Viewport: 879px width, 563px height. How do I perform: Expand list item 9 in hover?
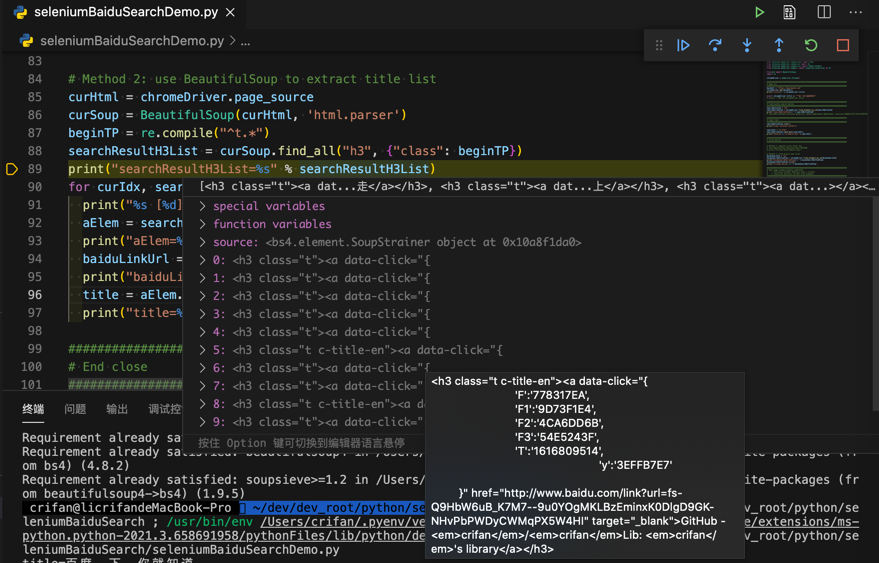202,422
